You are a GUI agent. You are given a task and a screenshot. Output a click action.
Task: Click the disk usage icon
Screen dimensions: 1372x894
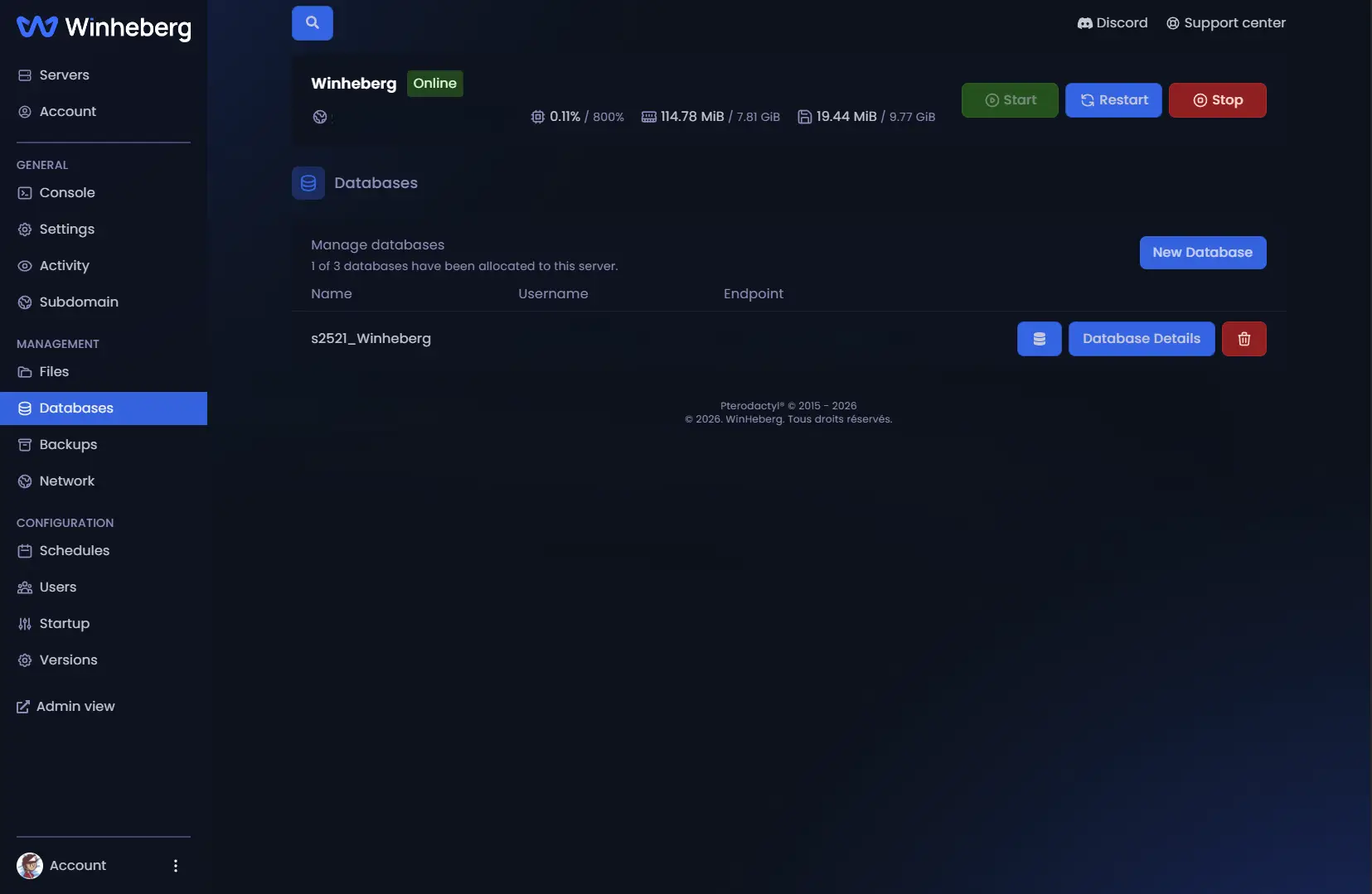805,117
